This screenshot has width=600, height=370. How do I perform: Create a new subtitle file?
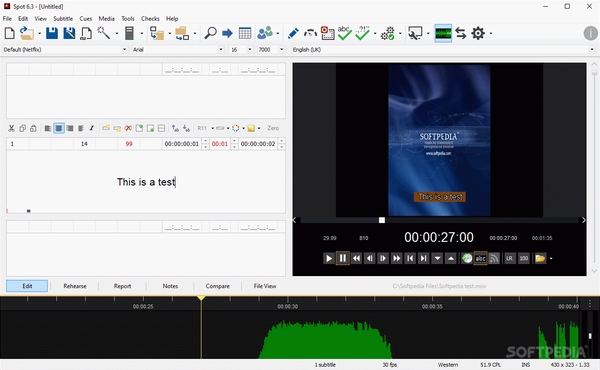coord(10,33)
